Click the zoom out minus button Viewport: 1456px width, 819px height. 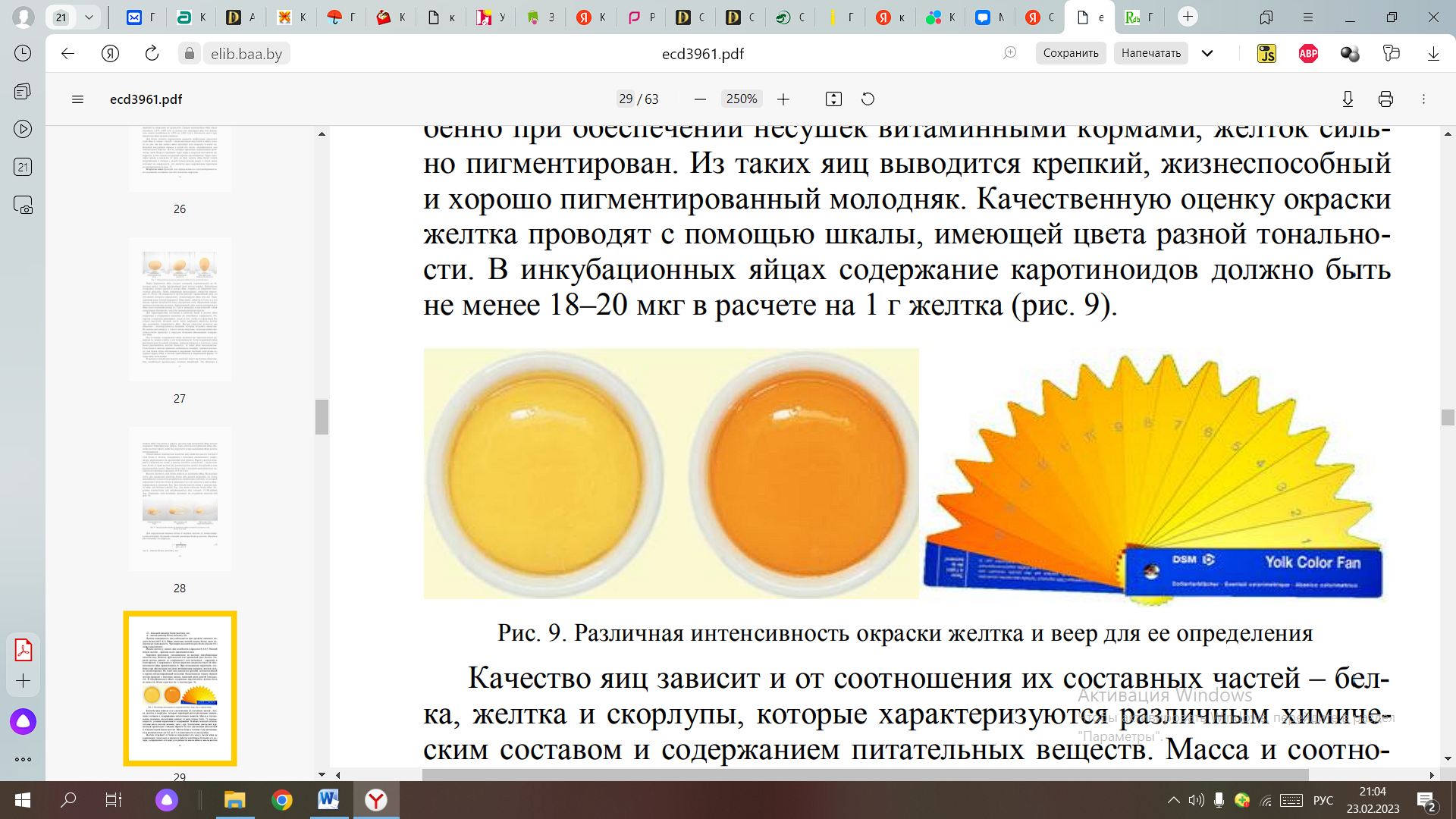click(x=700, y=99)
